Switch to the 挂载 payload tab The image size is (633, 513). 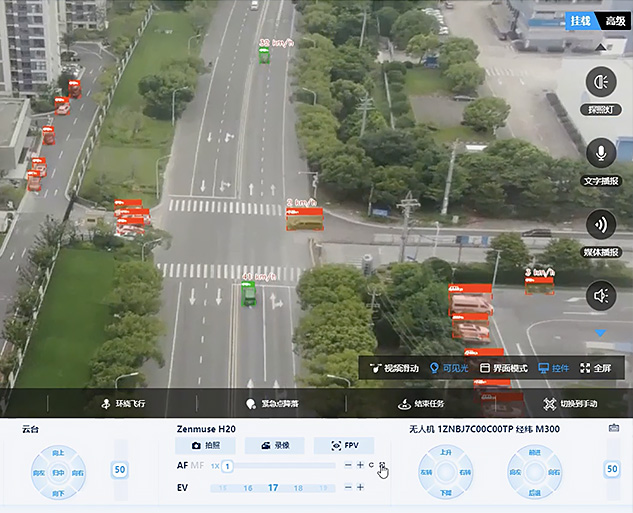580,20
